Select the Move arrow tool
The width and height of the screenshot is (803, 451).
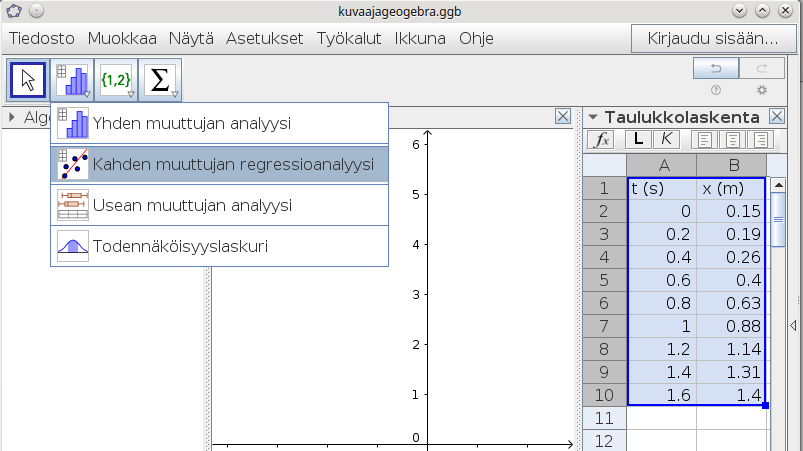click(28, 79)
